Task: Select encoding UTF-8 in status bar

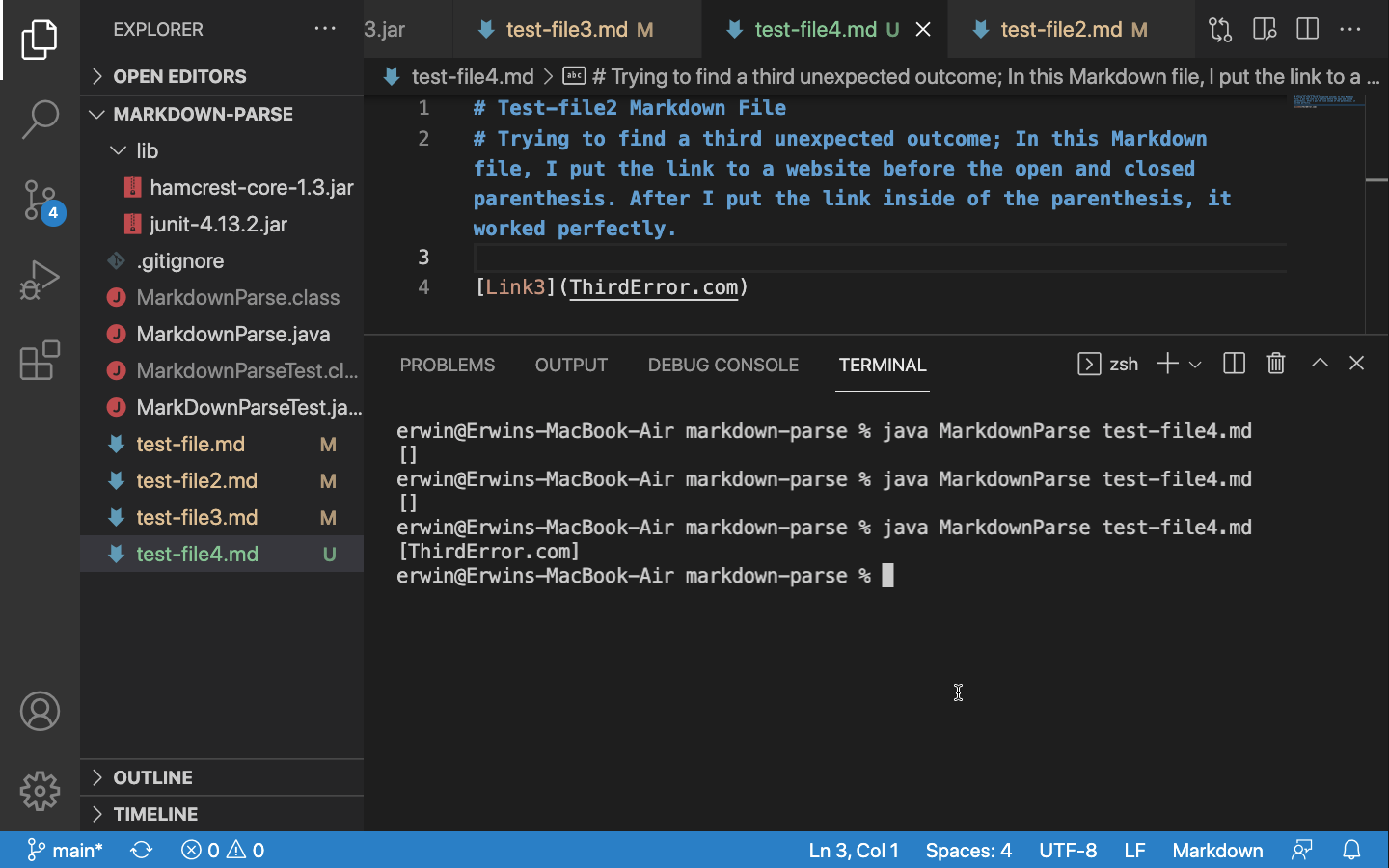Action: pyautogui.click(x=1068, y=850)
